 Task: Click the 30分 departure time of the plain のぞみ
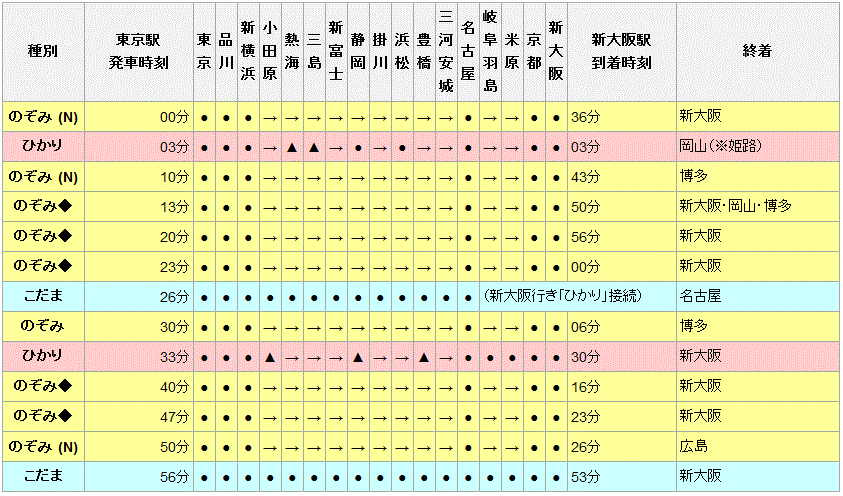point(139,327)
